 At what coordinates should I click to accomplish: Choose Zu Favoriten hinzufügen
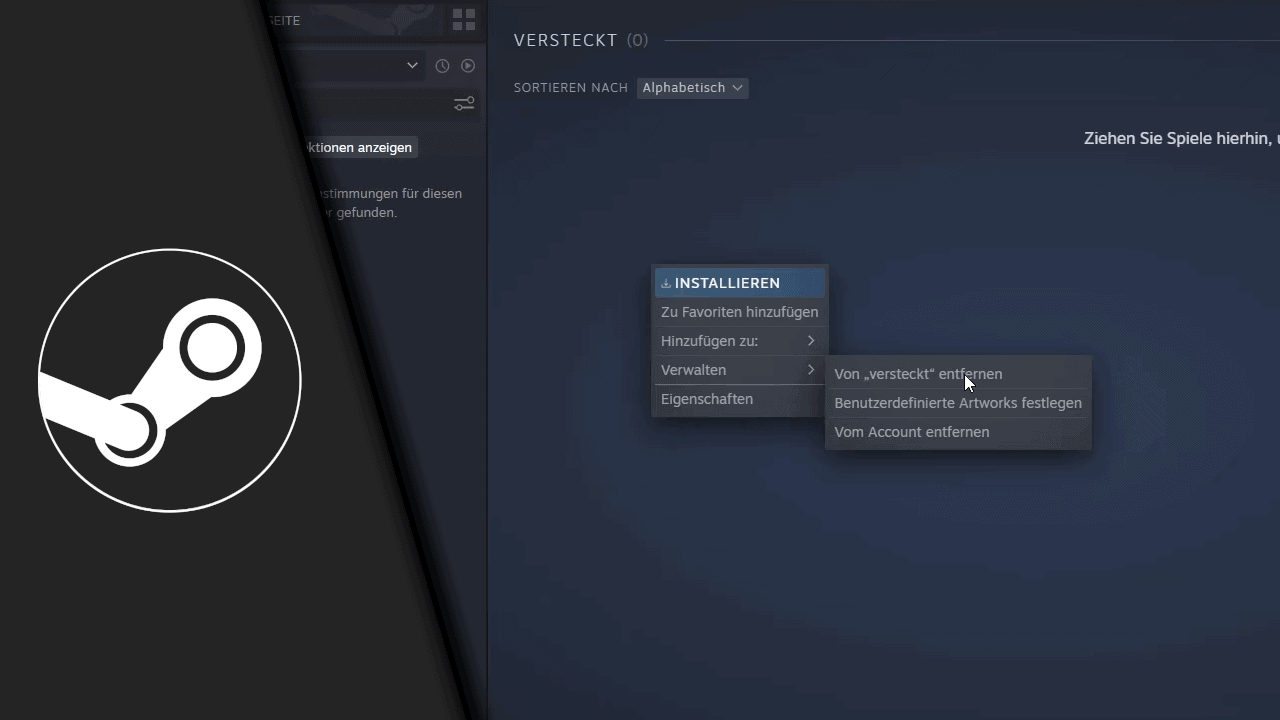click(739, 312)
